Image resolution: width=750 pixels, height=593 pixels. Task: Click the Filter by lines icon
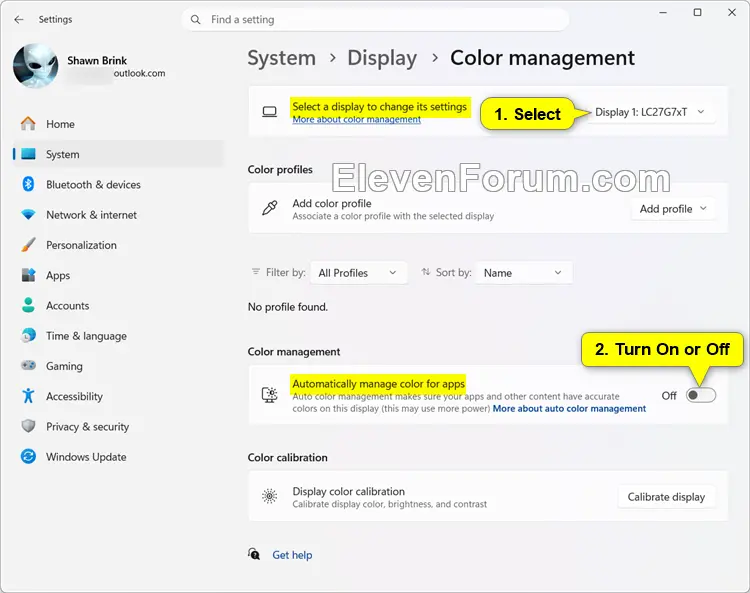click(x=256, y=272)
